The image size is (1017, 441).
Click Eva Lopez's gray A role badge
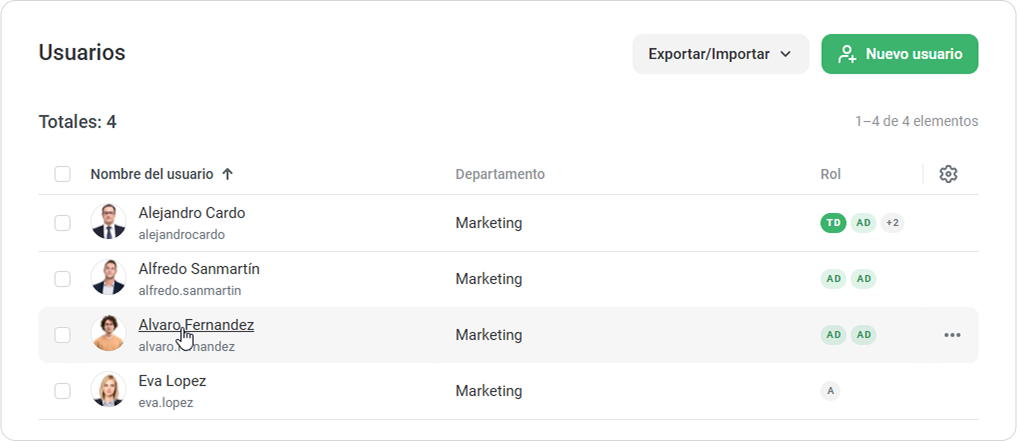point(830,391)
